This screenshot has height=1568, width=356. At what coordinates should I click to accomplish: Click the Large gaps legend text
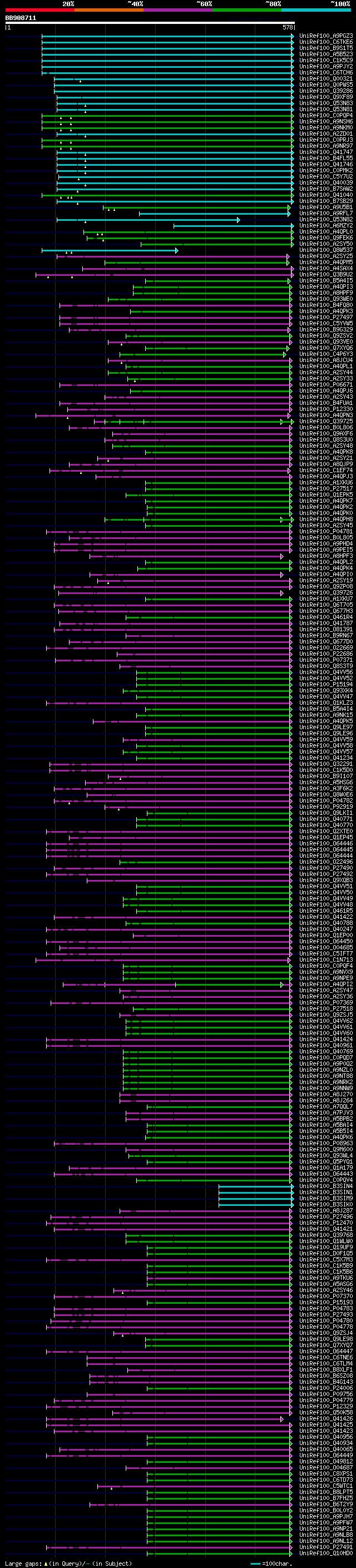pyautogui.click(x=68, y=1564)
